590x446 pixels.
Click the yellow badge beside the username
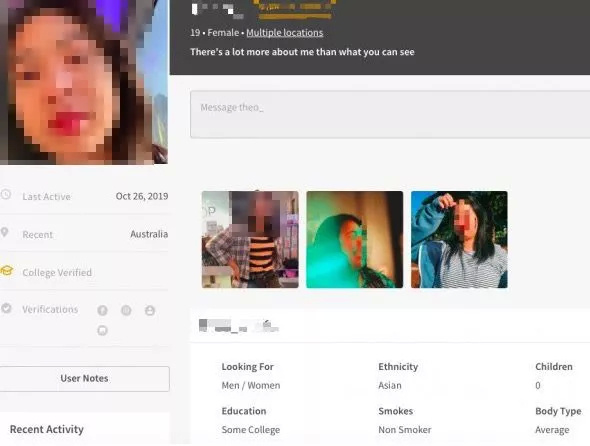295,9
